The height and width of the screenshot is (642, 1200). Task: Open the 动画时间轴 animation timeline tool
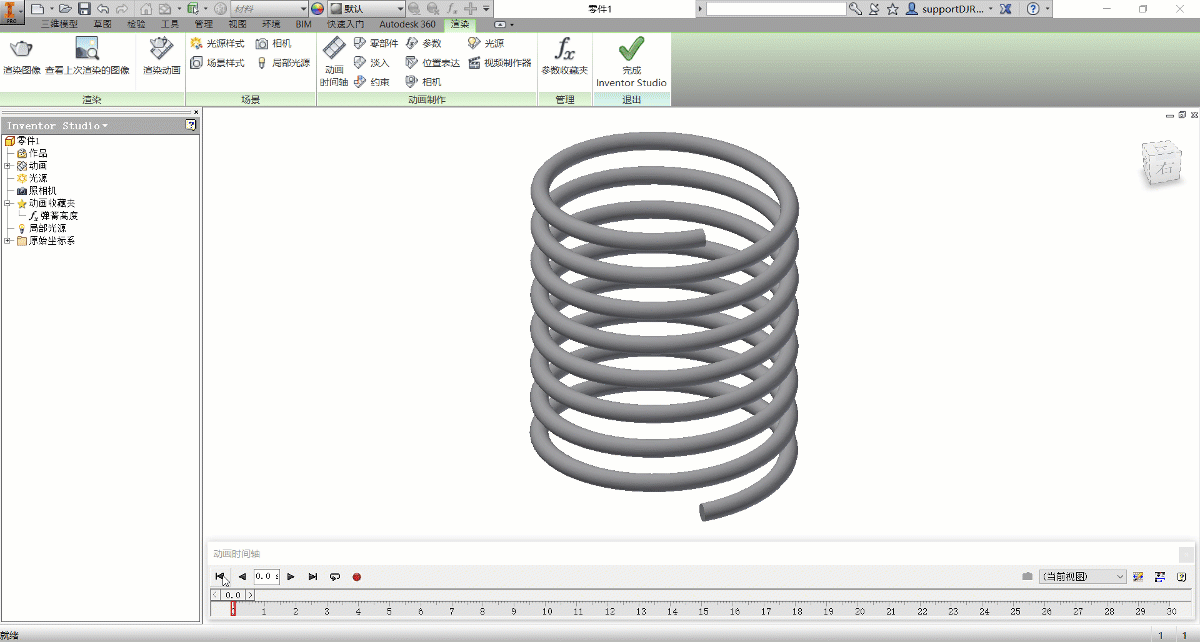pos(334,61)
